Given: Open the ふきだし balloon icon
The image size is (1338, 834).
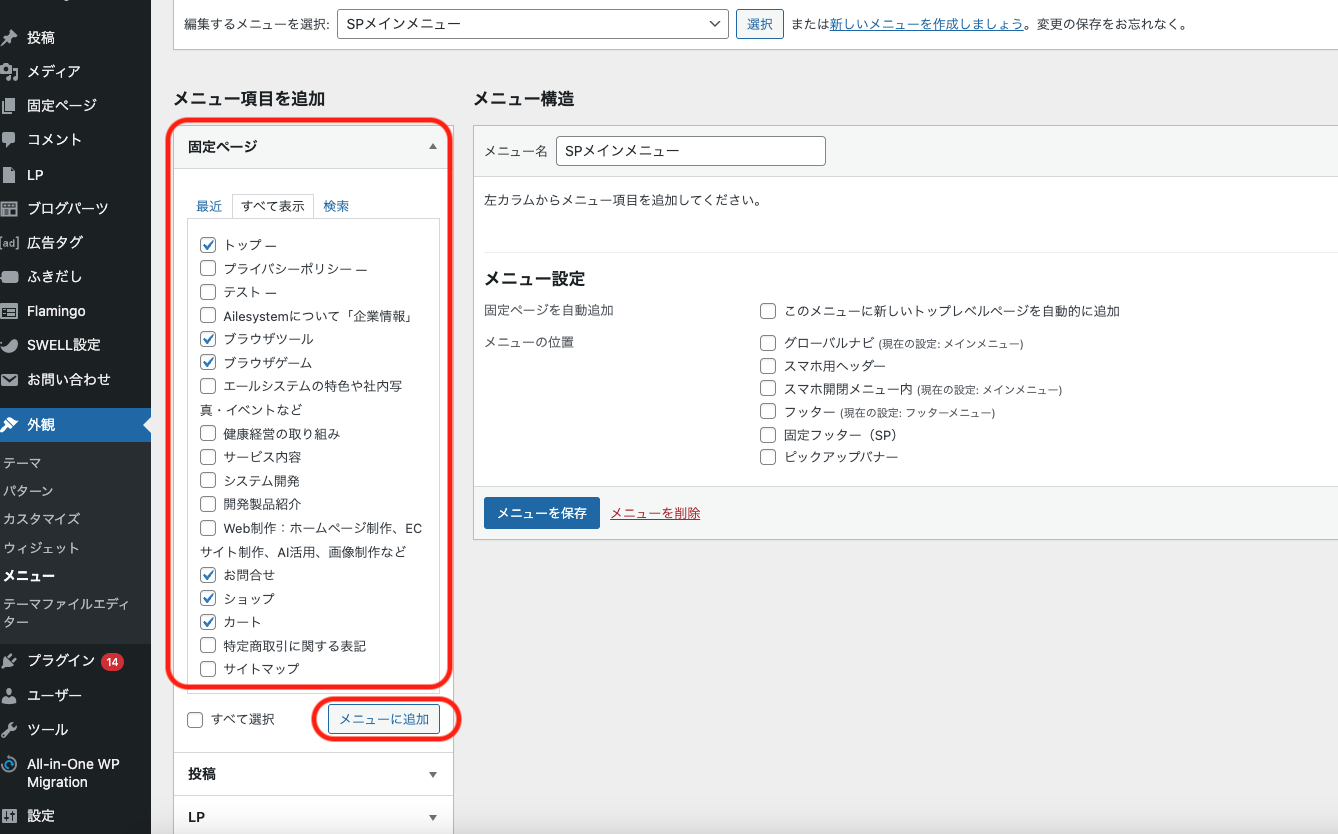Looking at the screenshot, I should click(9, 277).
